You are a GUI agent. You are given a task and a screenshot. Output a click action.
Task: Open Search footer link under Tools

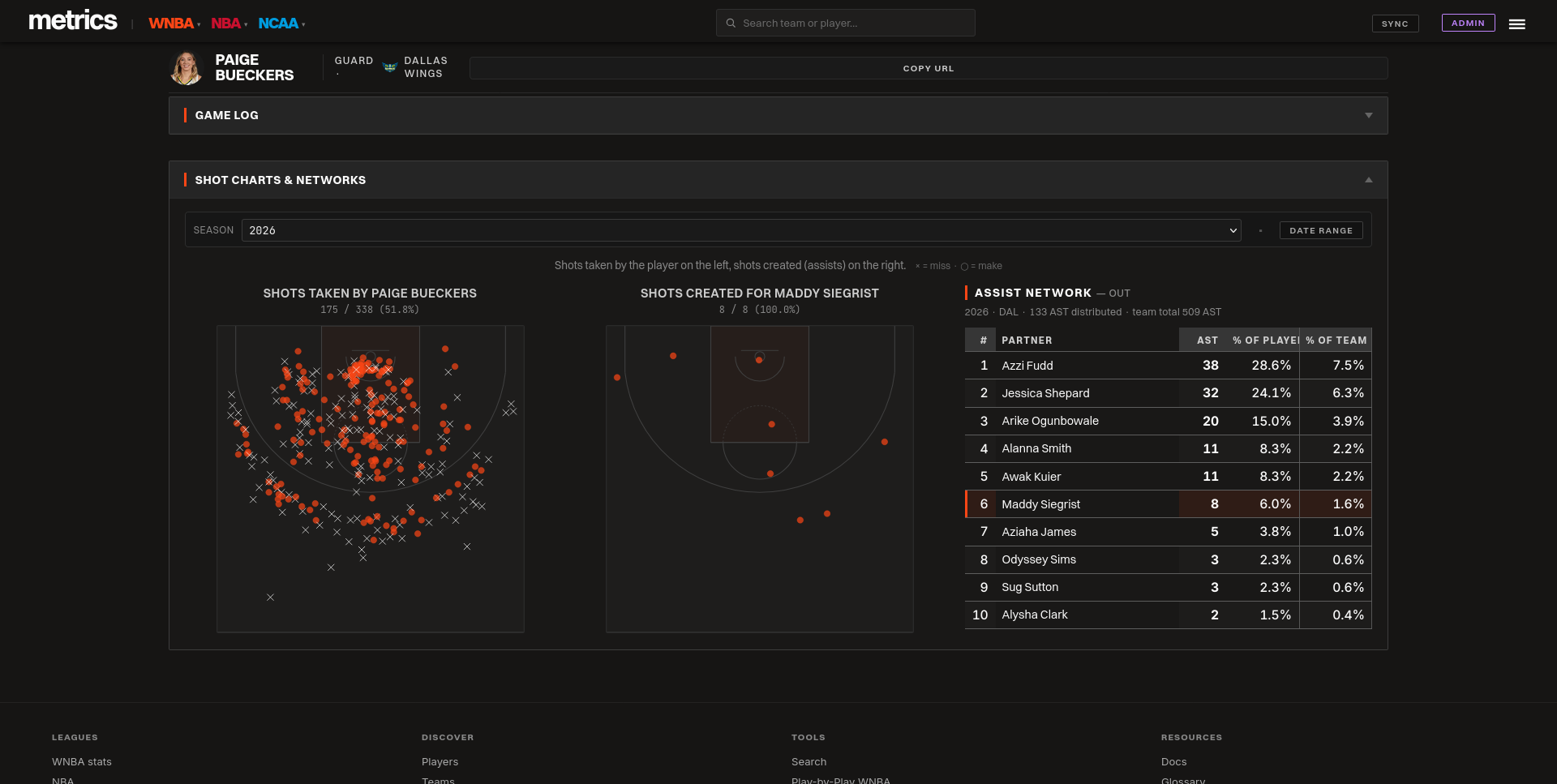[x=809, y=762]
